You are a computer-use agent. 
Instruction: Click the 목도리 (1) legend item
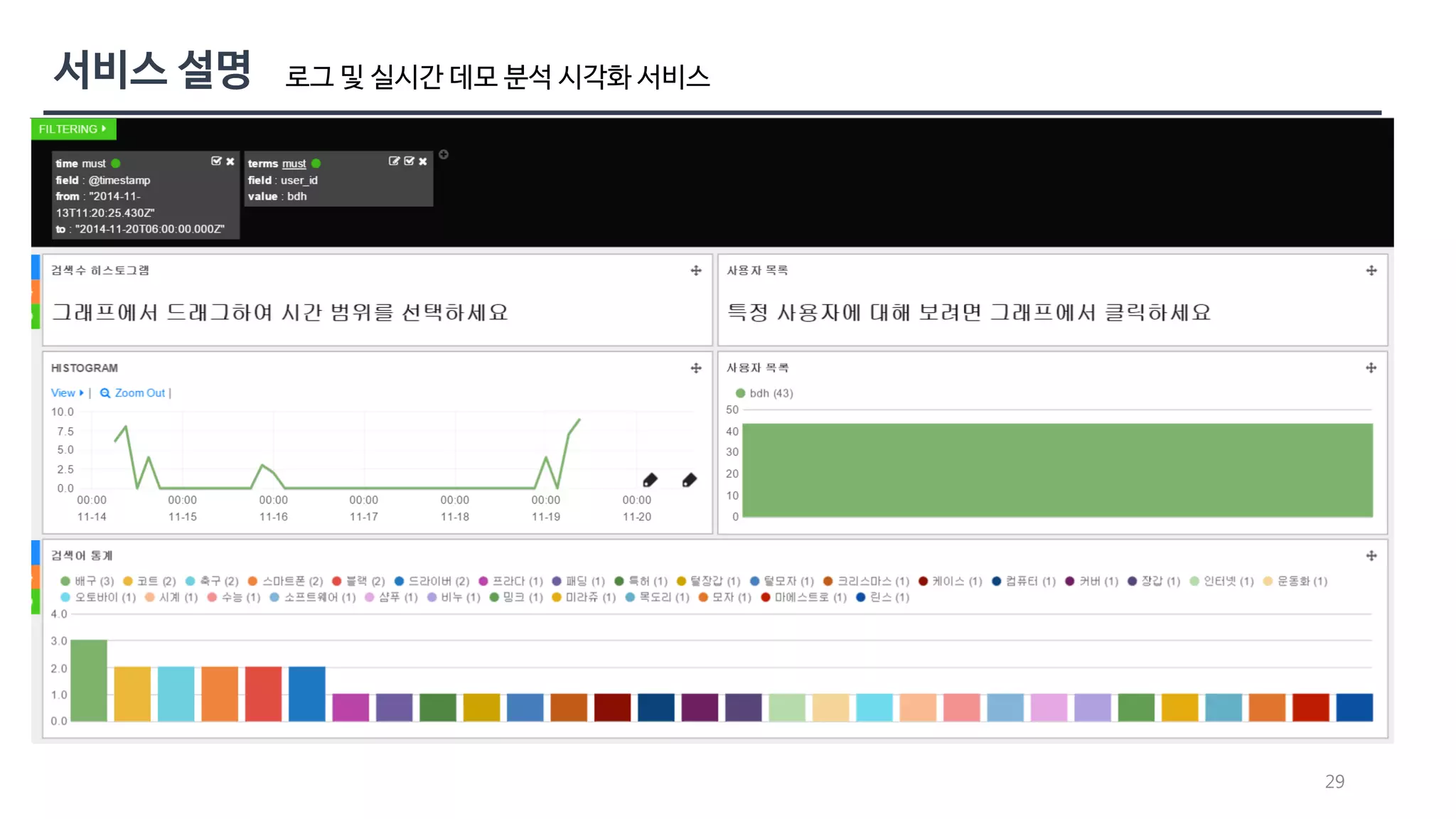click(658, 597)
